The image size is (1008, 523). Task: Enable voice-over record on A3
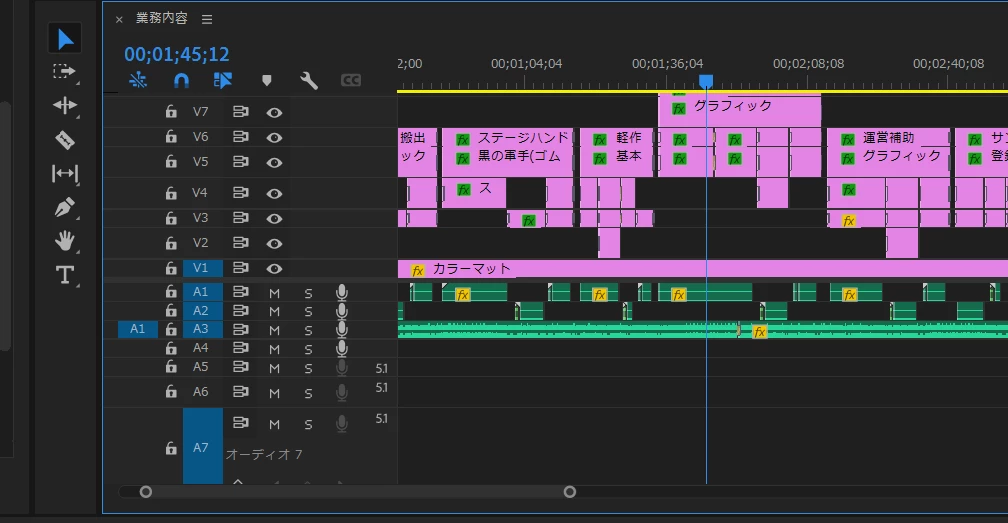[342, 330]
